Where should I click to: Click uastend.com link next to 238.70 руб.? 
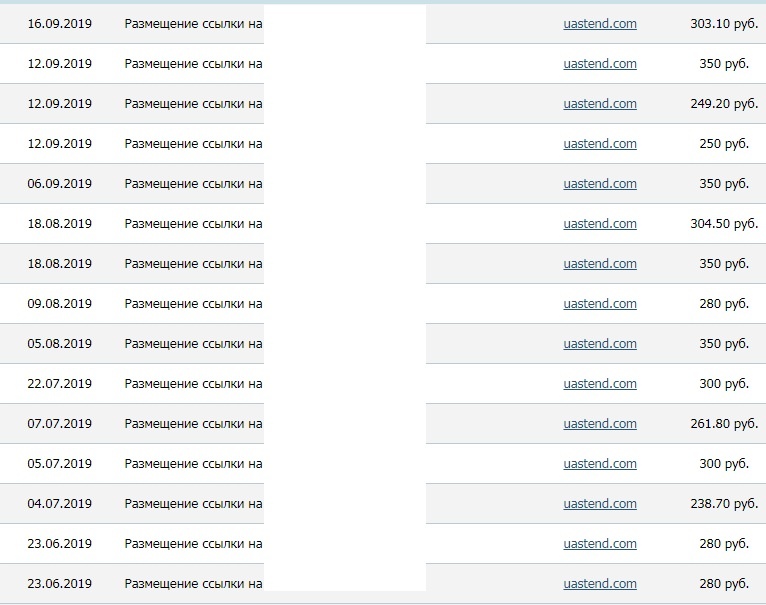click(600, 504)
